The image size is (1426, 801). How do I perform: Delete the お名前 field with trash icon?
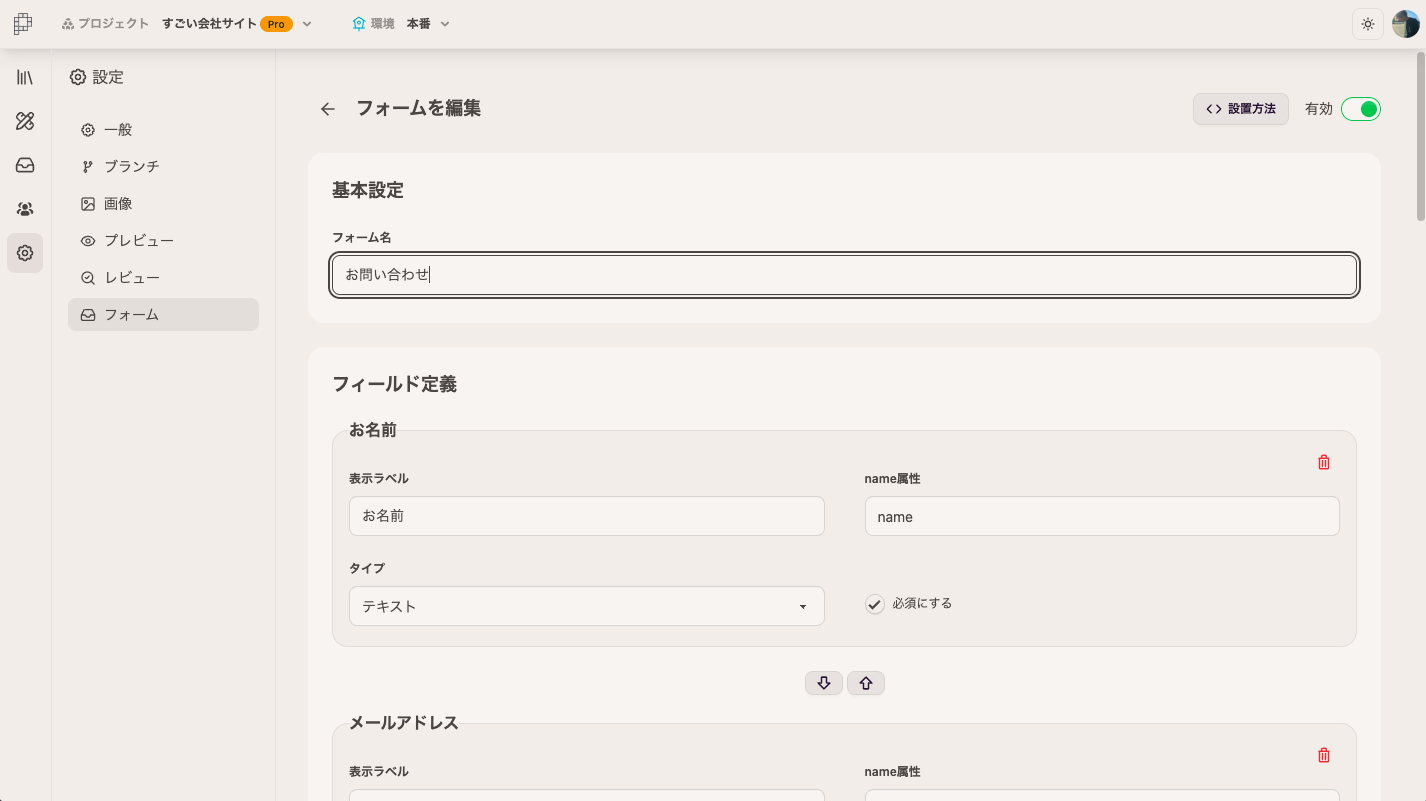(1324, 462)
